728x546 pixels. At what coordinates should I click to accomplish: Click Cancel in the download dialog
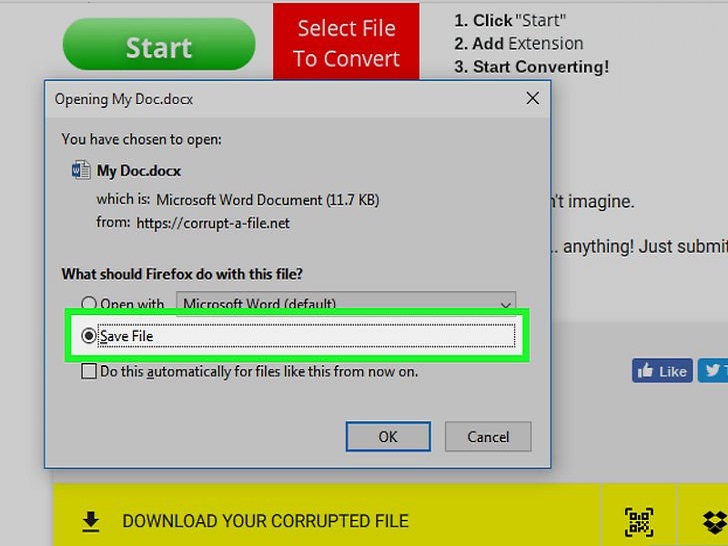click(x=488, y=436)
